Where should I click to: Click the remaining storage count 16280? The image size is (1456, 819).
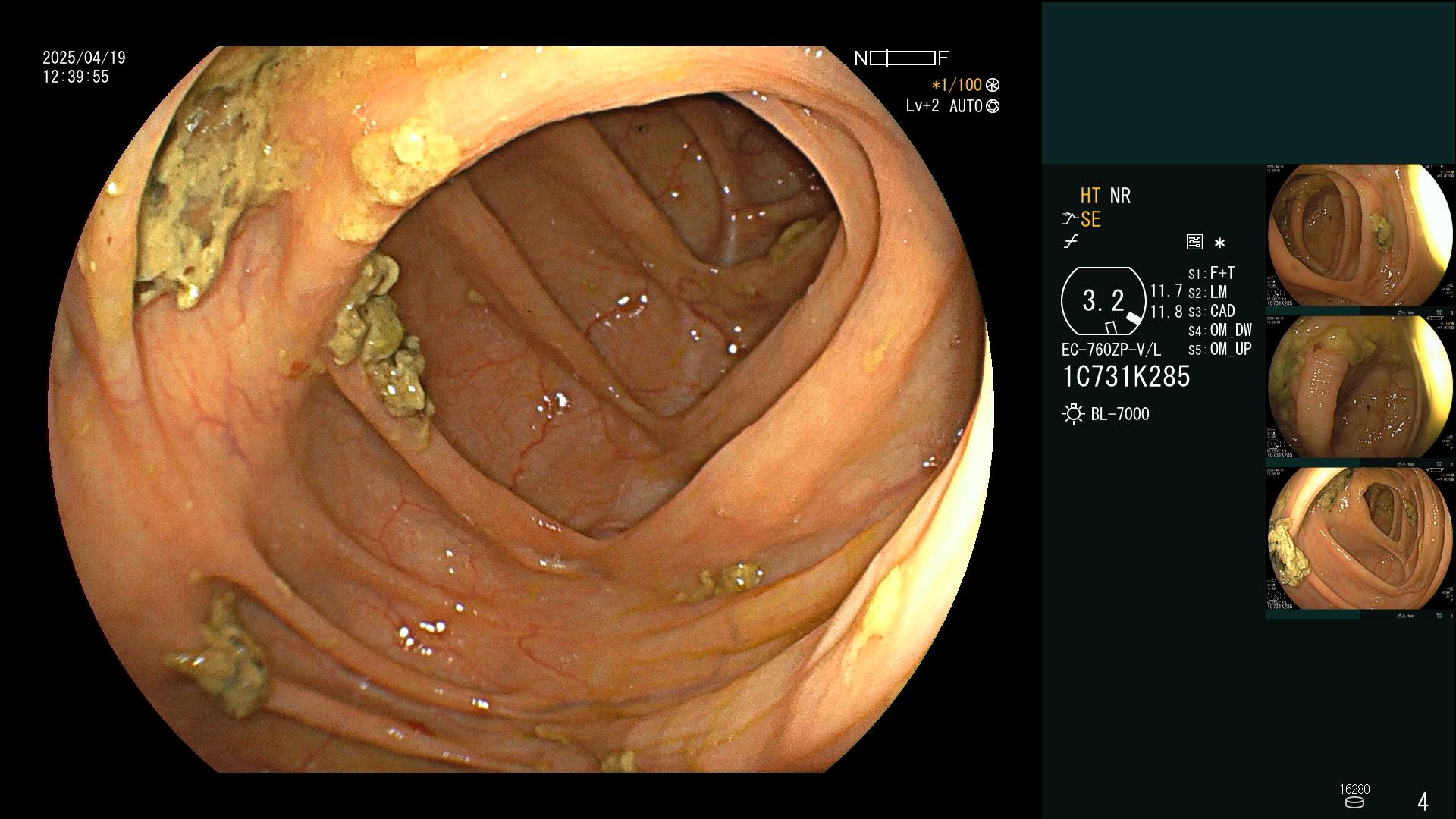coord(1354,789)
